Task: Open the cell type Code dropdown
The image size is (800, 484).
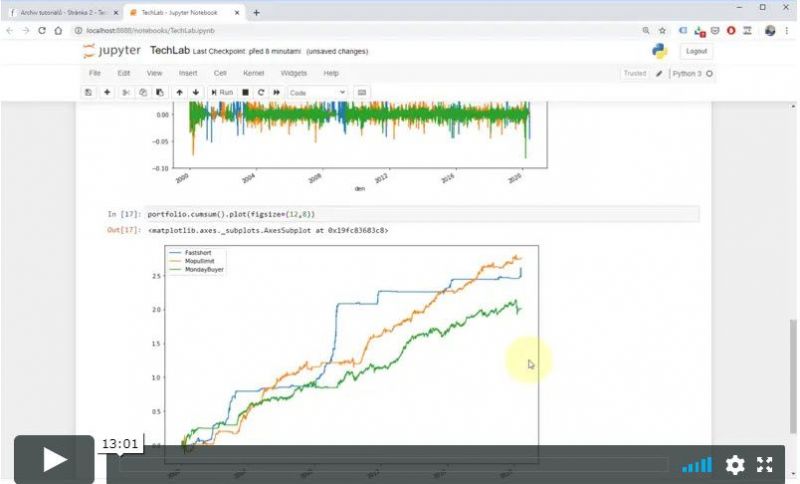Action: coord(317,93)
